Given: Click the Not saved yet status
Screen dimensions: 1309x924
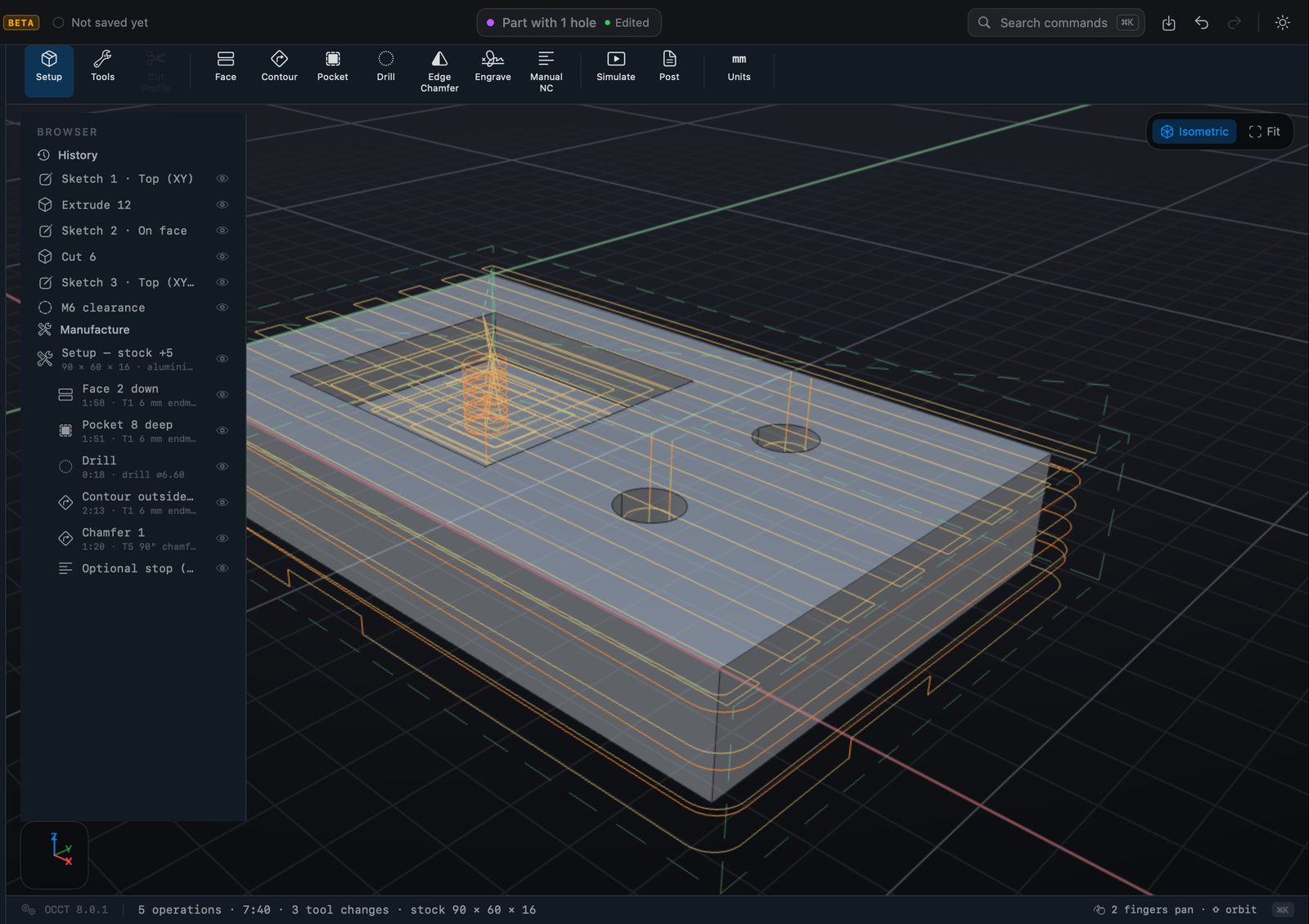Looking at the screenshot, I should (101, 23).
